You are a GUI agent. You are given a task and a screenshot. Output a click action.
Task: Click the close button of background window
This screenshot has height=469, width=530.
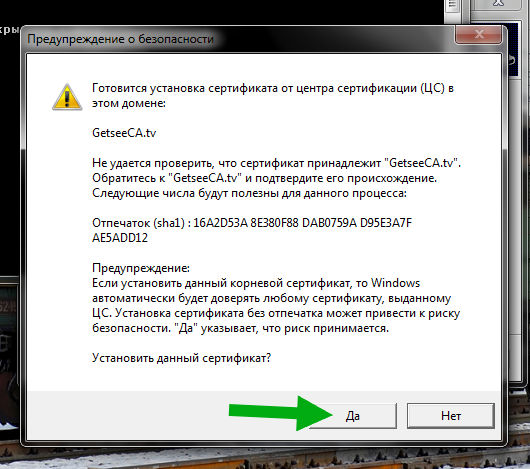point(499,4)
